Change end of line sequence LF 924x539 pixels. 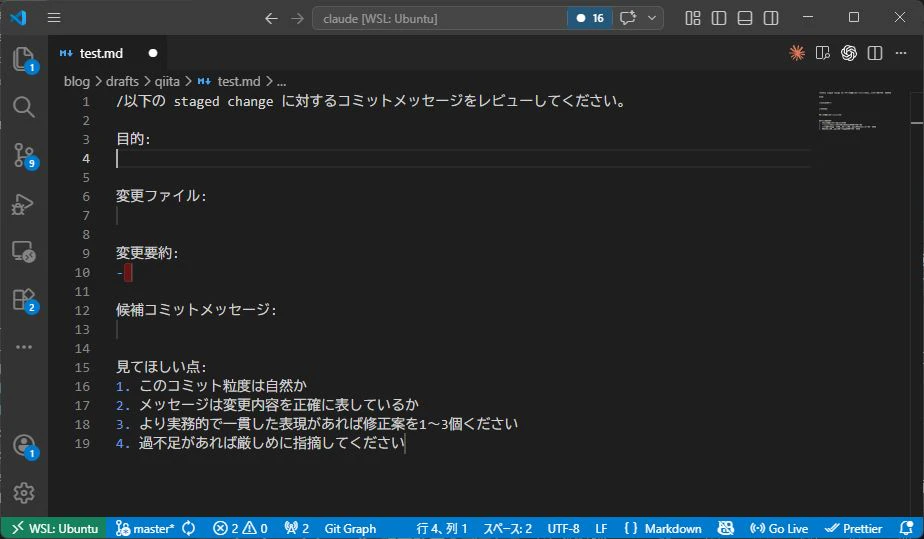tap(601, 528)
